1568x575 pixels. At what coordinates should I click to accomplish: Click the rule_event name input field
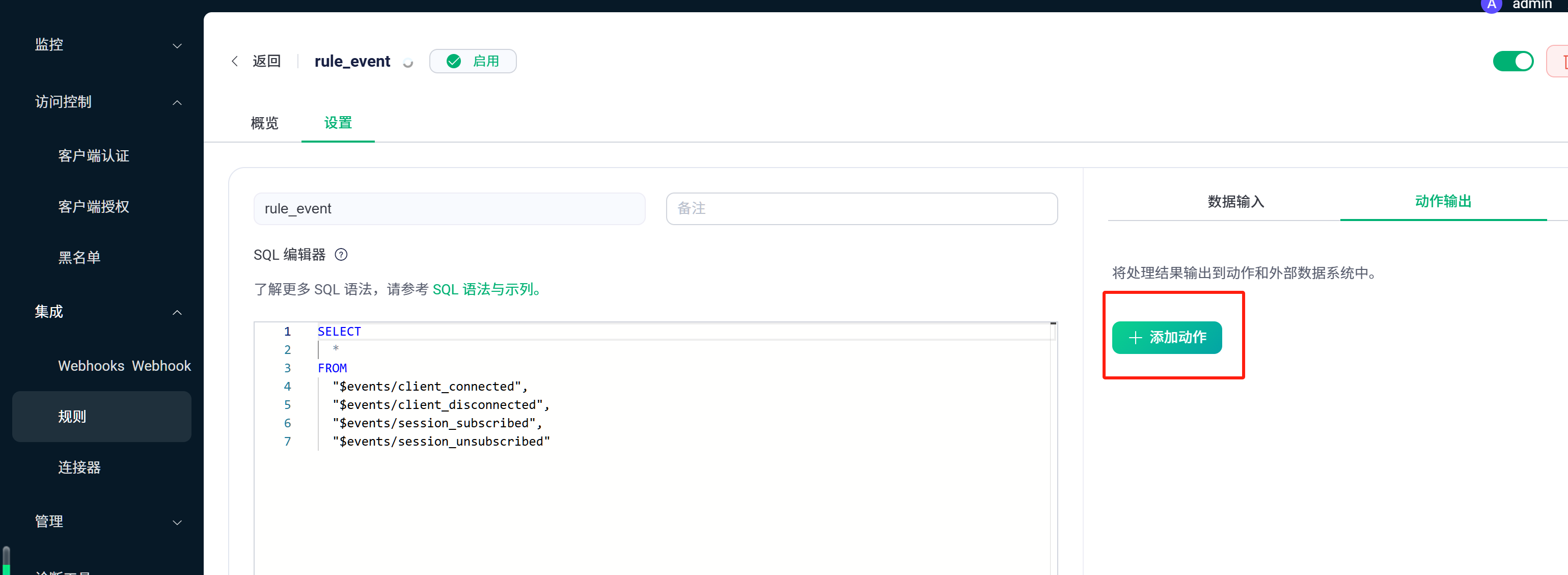tap(449, 209)
